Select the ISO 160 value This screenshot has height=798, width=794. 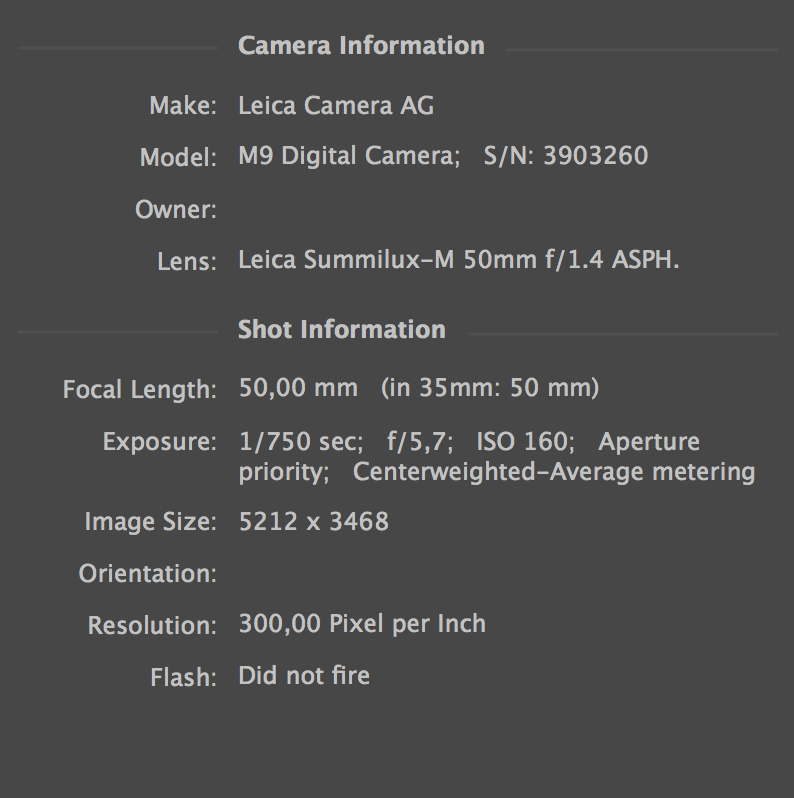[x=524, y=442]
